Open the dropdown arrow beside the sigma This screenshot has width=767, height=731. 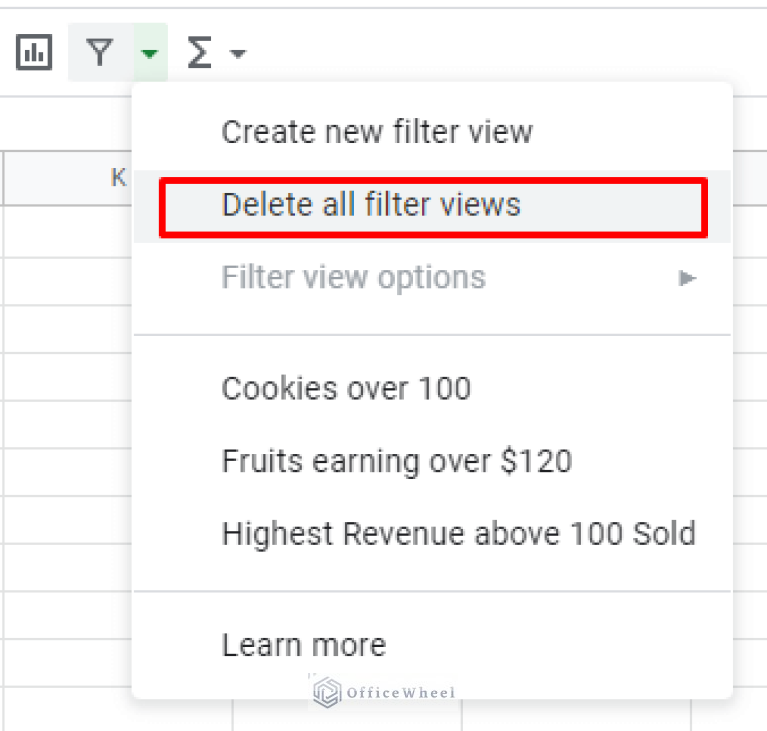coord(238,54)
